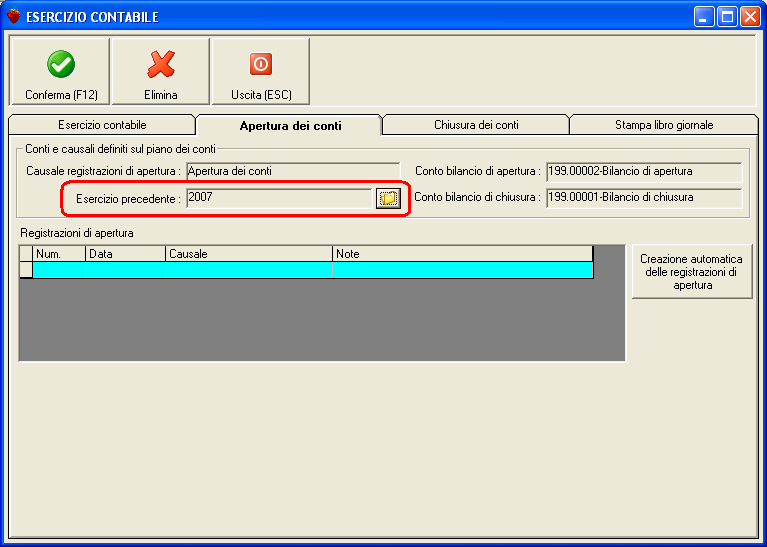Click the Causale registrazioni di apertura label
The image size is (767, 547).
[x=104, y=171]
